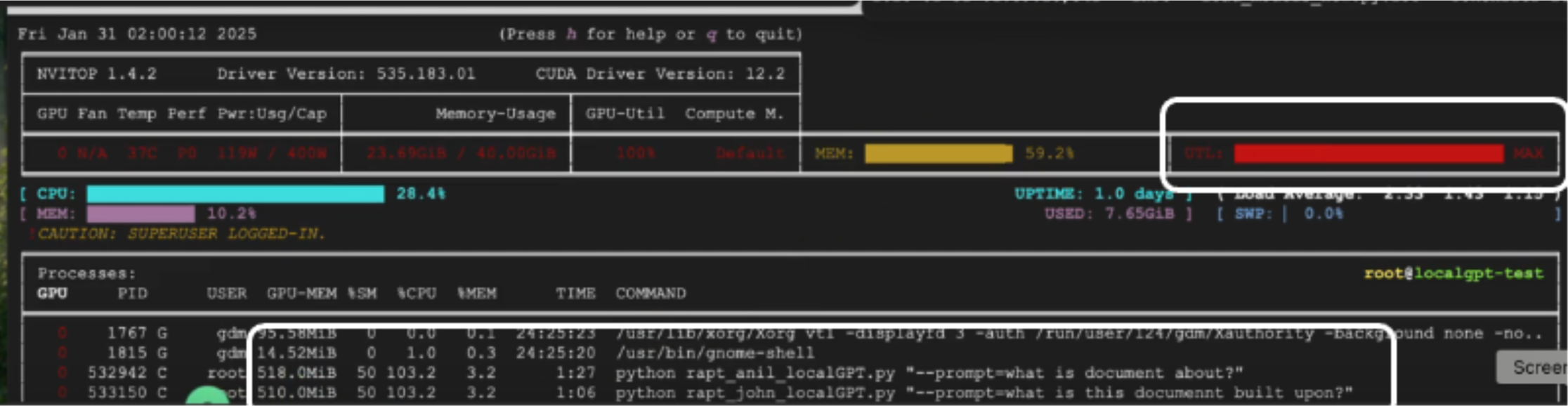1568x406 pixels.
Task: Click the 'UPTIME: 1.0 days' text
Action: pyautogui.click(x=1095, y=194)
